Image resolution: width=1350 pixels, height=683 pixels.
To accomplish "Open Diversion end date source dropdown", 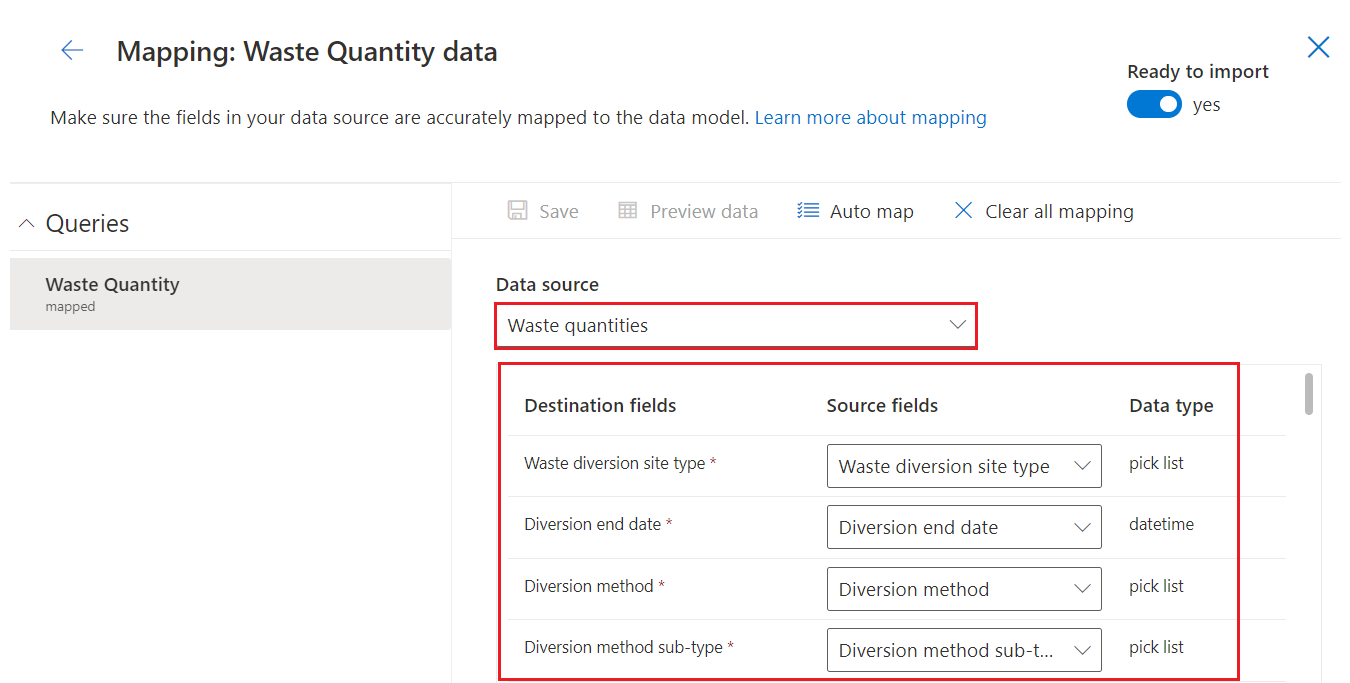I will 963,528.
